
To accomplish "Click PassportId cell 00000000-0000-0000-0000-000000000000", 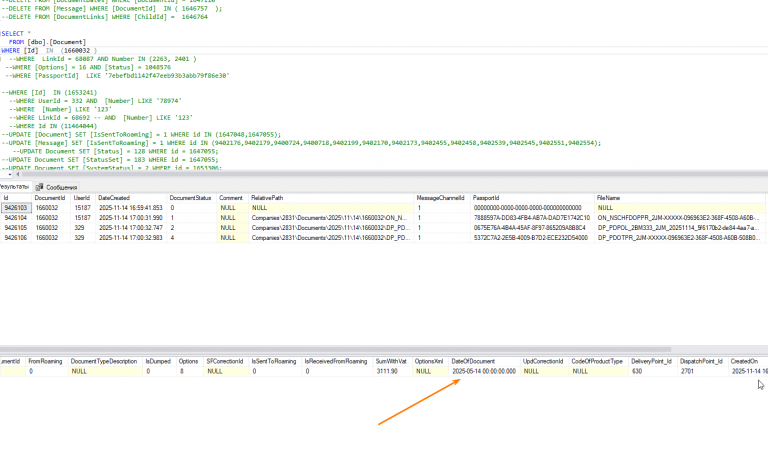I will click(x=532, y=208).
